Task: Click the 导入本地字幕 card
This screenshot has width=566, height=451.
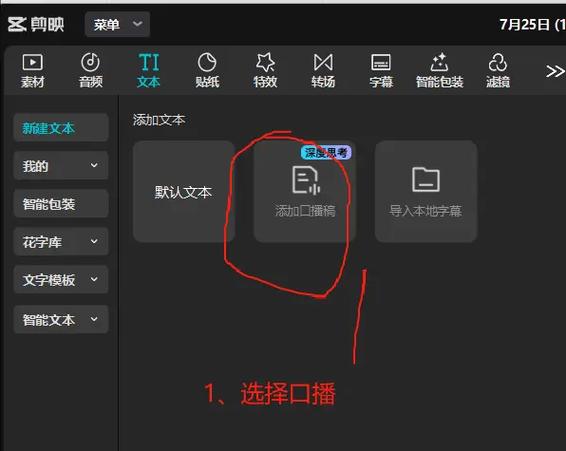Action: (426, 191)
